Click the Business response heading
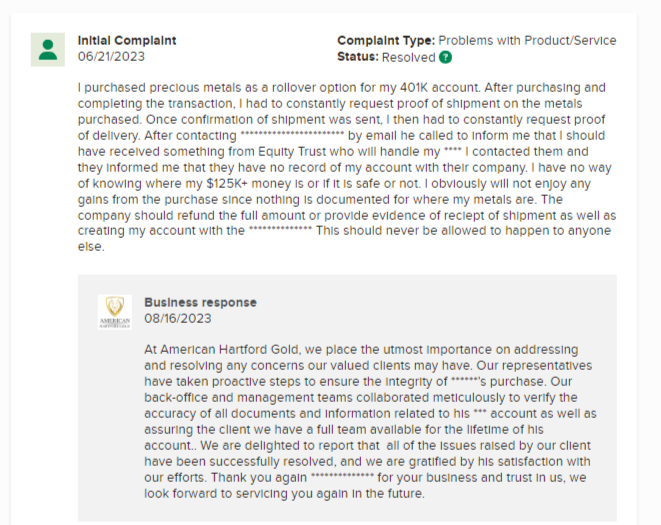 (200, 302)
